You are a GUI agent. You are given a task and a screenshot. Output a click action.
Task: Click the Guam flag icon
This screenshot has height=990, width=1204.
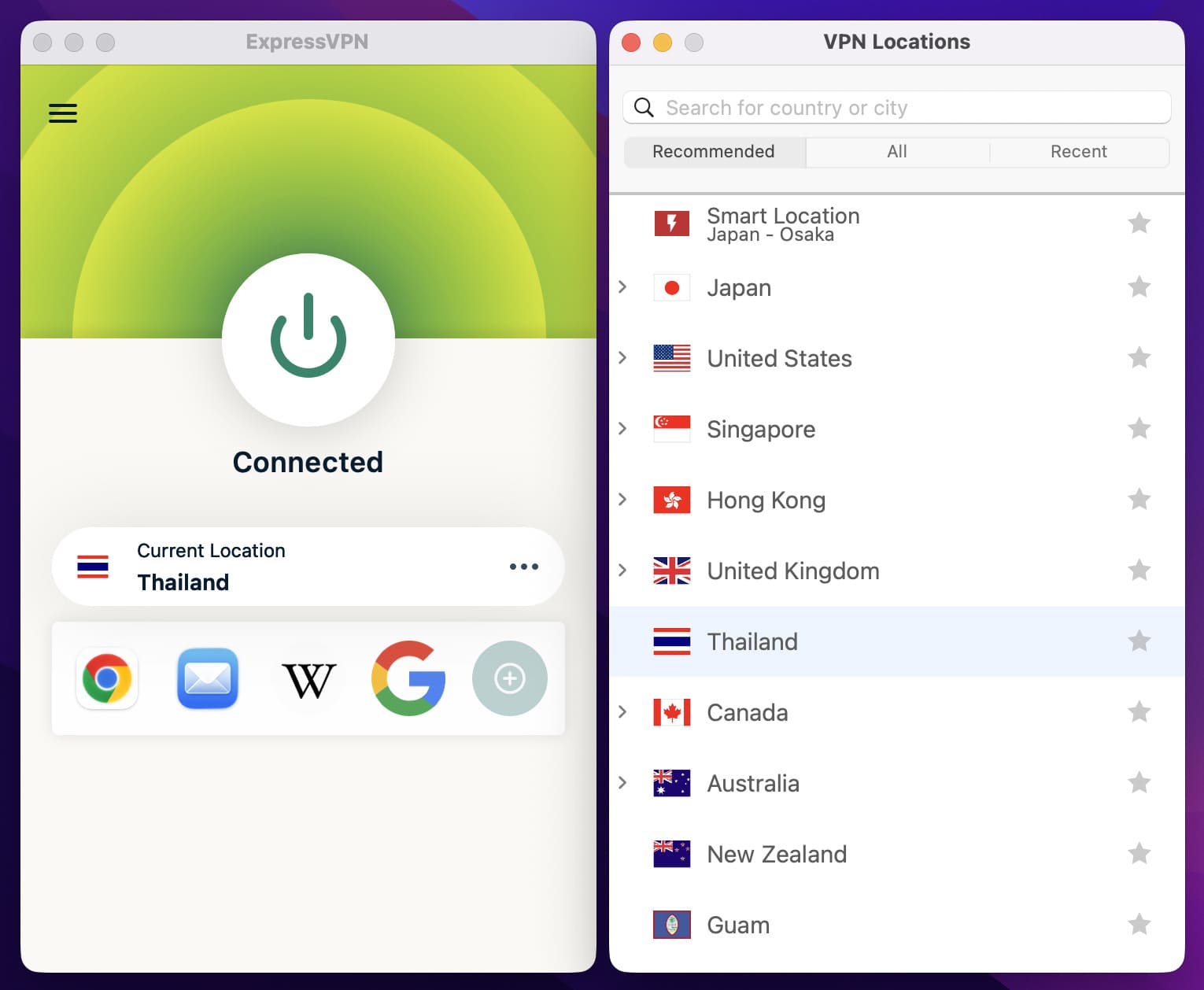click(672, 925)
